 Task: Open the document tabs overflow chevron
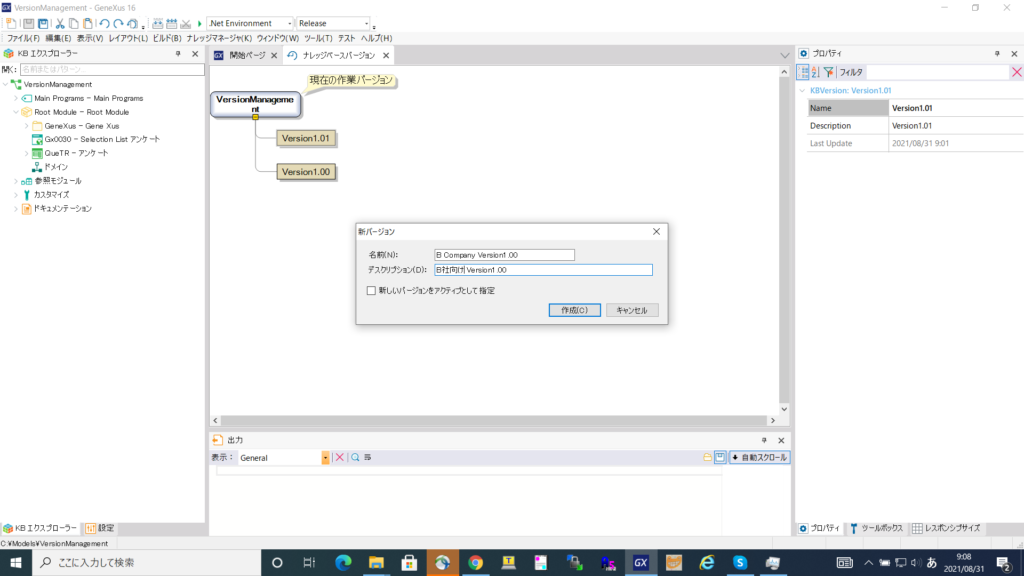pyautogui.click(x=784, y=56)
